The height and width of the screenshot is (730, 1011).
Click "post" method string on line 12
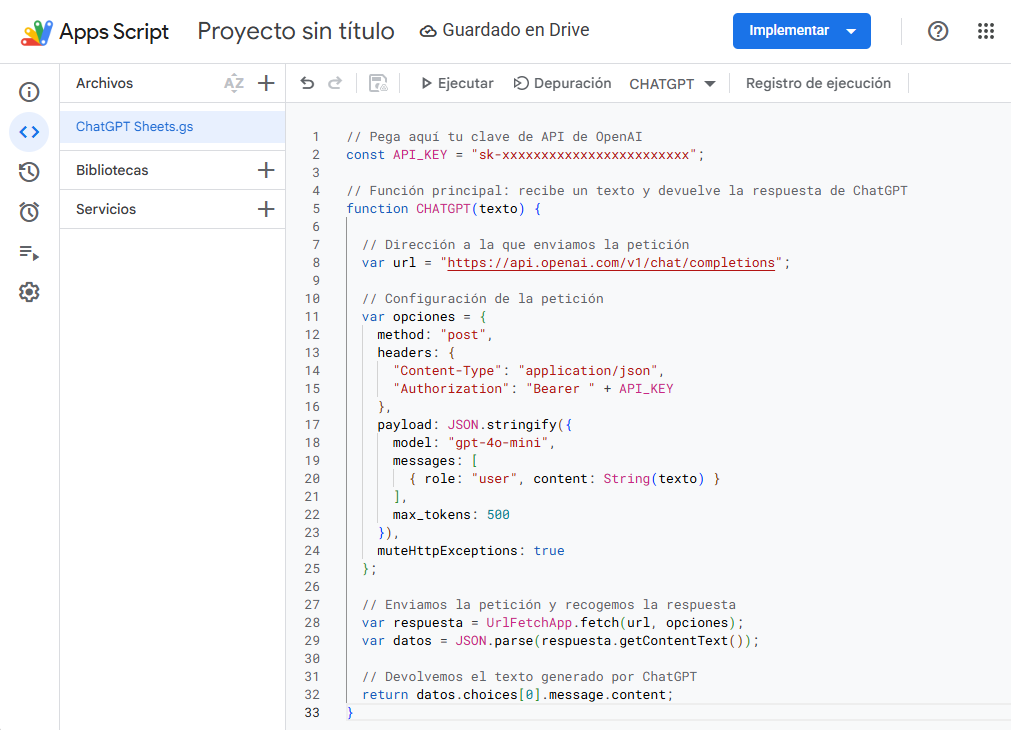pos(462,335)
